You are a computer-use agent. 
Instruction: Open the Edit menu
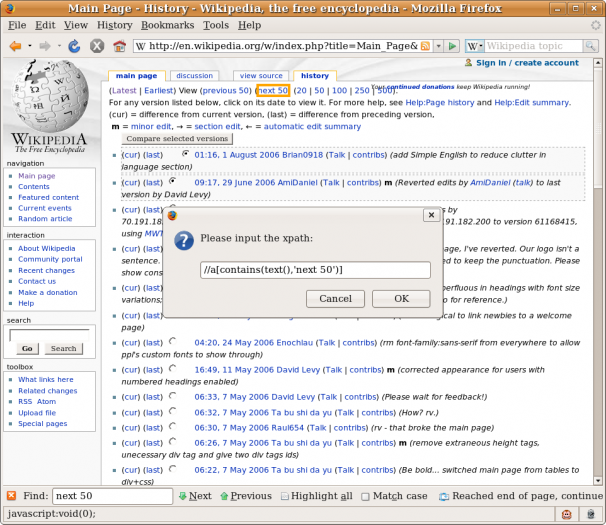[x=45, y=25]
